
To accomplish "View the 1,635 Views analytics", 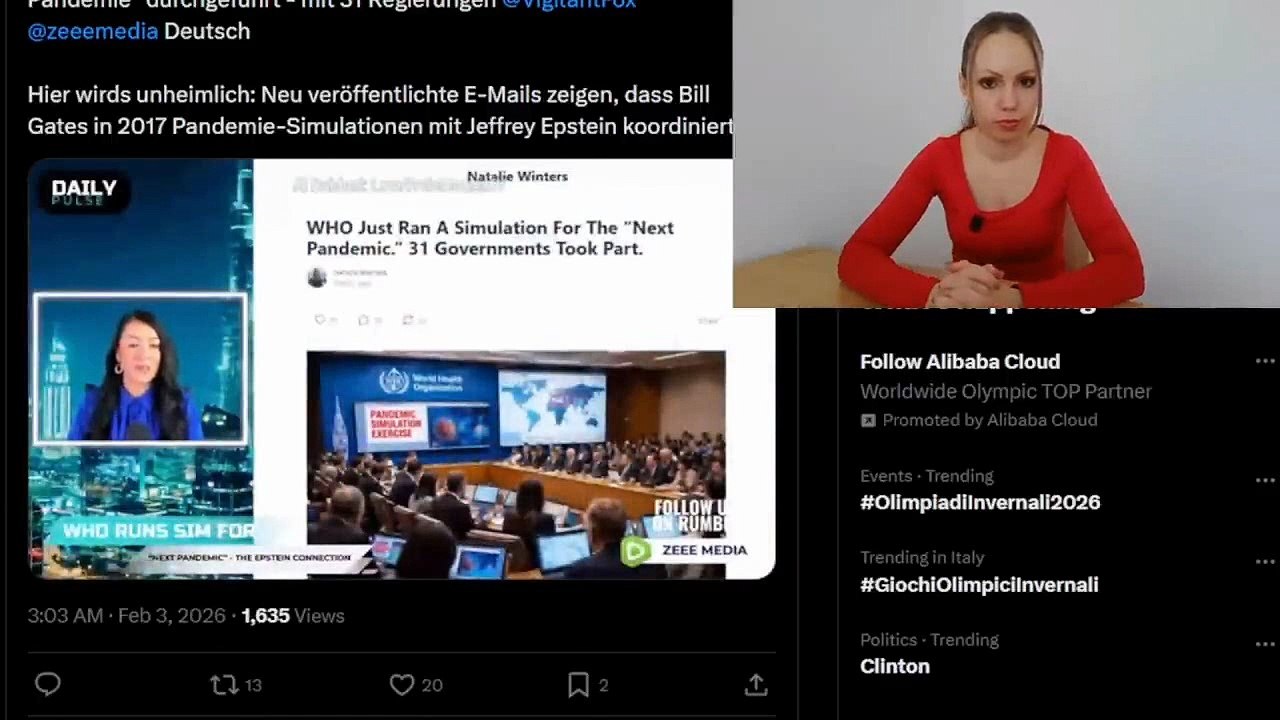I will click(293, 616).
